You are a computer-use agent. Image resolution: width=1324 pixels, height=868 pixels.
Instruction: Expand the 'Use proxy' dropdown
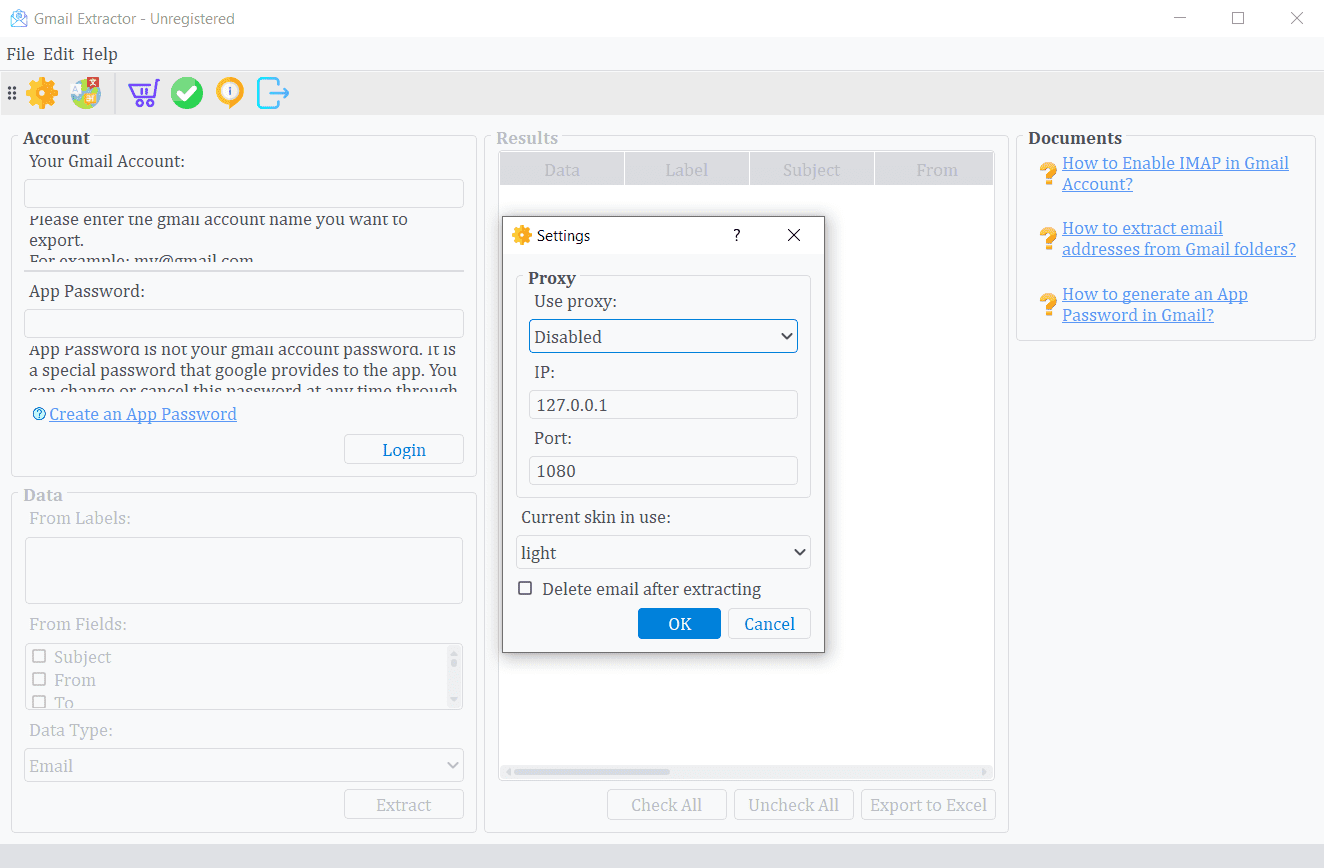[663, 336]
